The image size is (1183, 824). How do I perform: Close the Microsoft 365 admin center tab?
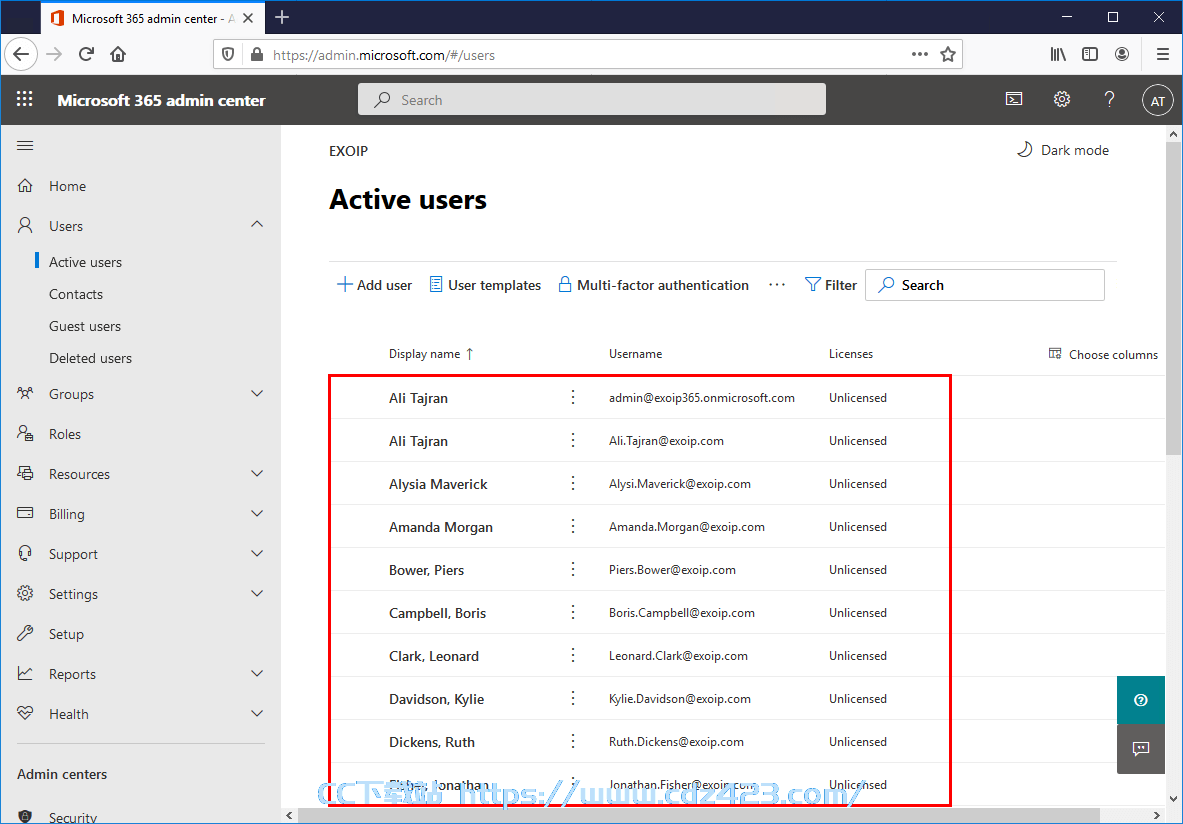pyautogui.click(x=247, y=18)
